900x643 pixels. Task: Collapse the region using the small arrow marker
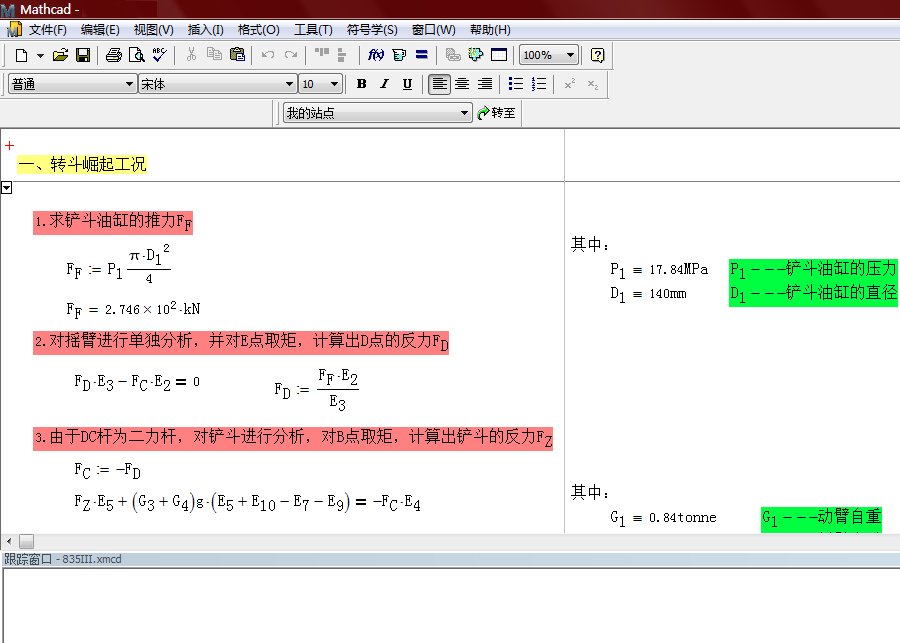point(6,188)
